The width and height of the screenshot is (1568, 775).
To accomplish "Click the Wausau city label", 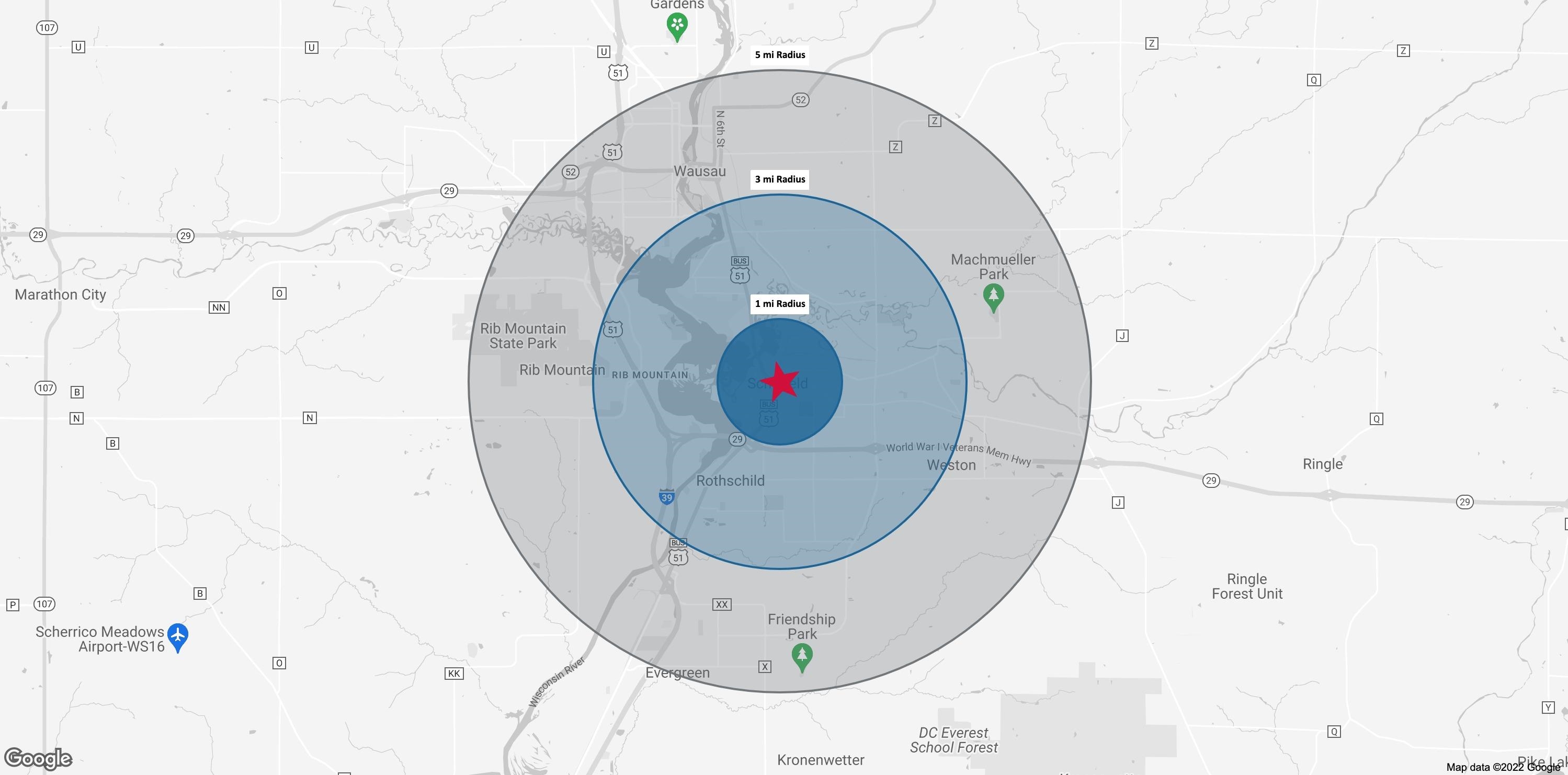I will (x=699, y=171).
